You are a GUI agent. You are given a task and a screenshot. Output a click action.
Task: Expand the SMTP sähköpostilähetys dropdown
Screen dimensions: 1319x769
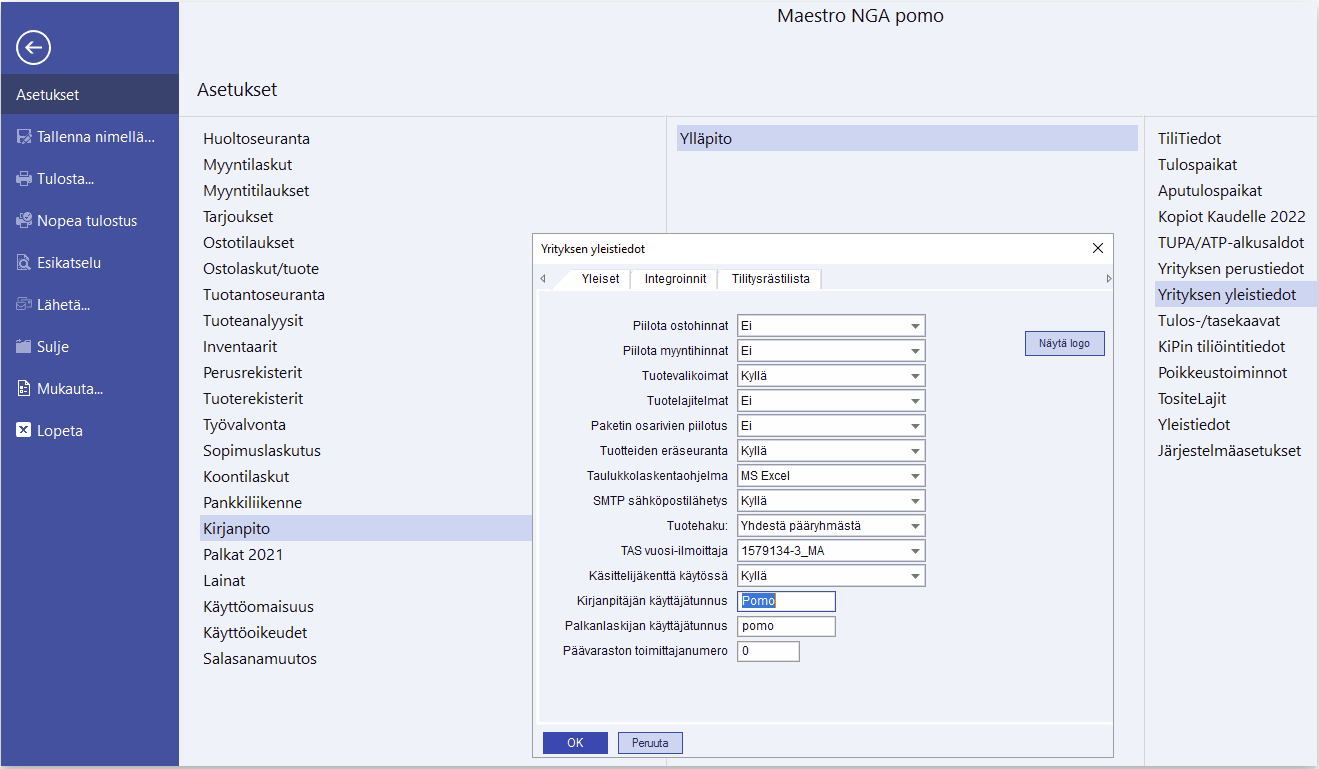[914, 501]
